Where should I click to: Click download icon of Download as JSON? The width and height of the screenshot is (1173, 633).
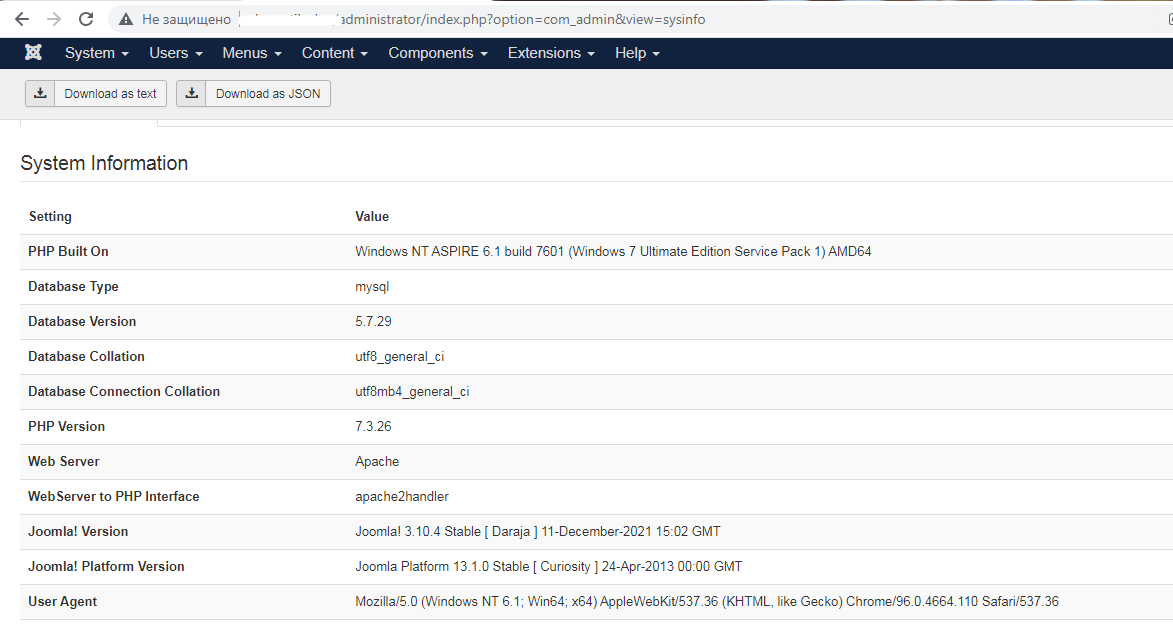(x=192, y=94)
